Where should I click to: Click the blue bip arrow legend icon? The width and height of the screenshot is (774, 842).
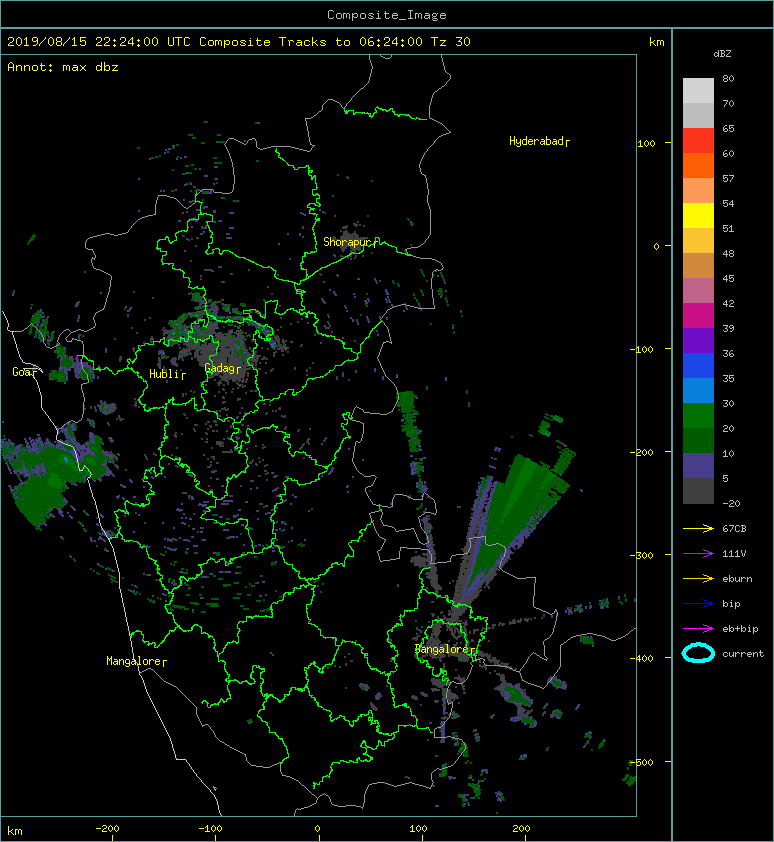(x=698, y=604)
